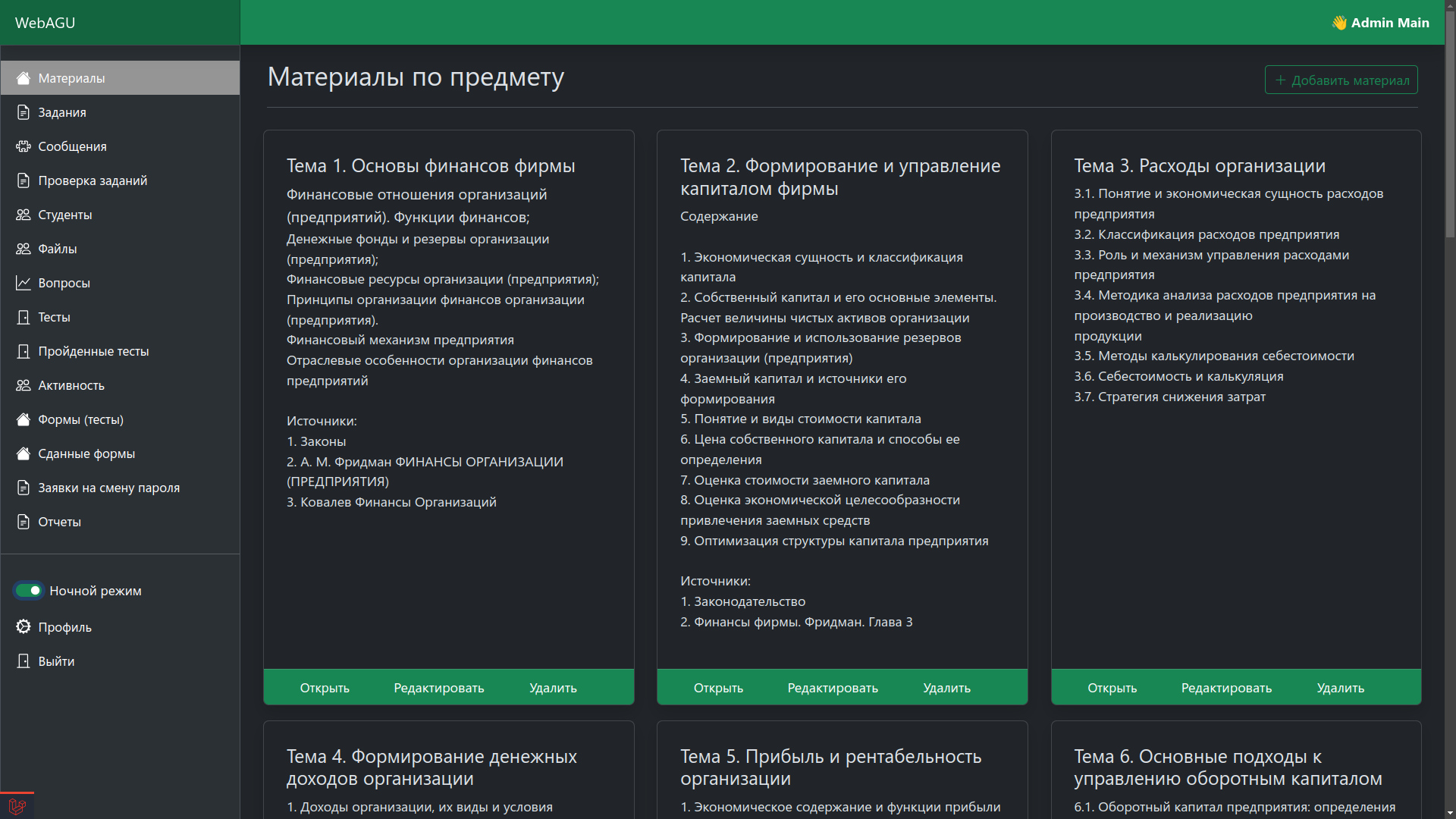This screenshot has height=819, width=1456.
Task: Click the Добавить материал button
Action: click(1341, 80)
